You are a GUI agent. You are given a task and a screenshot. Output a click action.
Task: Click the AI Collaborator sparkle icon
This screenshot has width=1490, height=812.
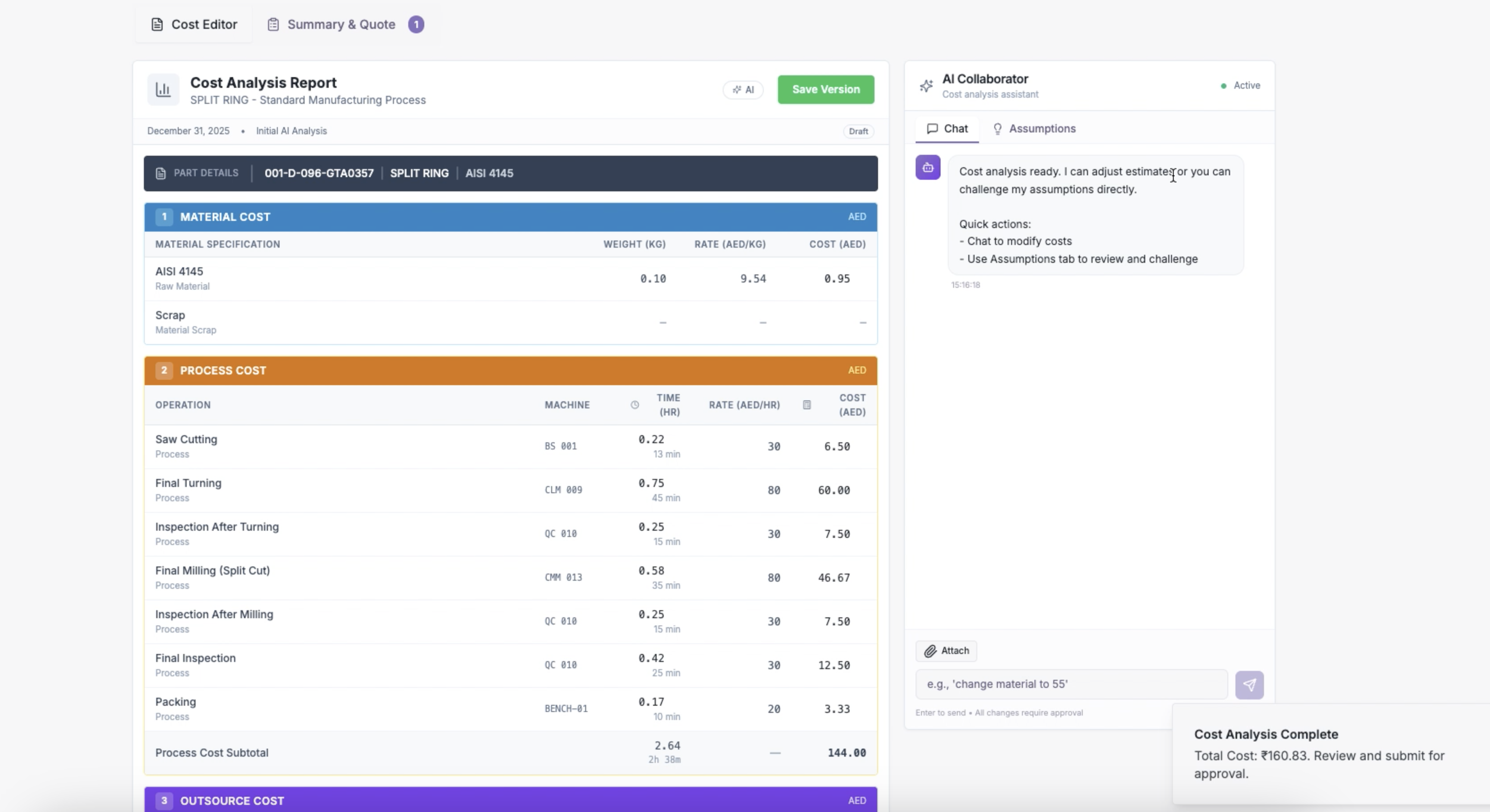pos(926,86)
